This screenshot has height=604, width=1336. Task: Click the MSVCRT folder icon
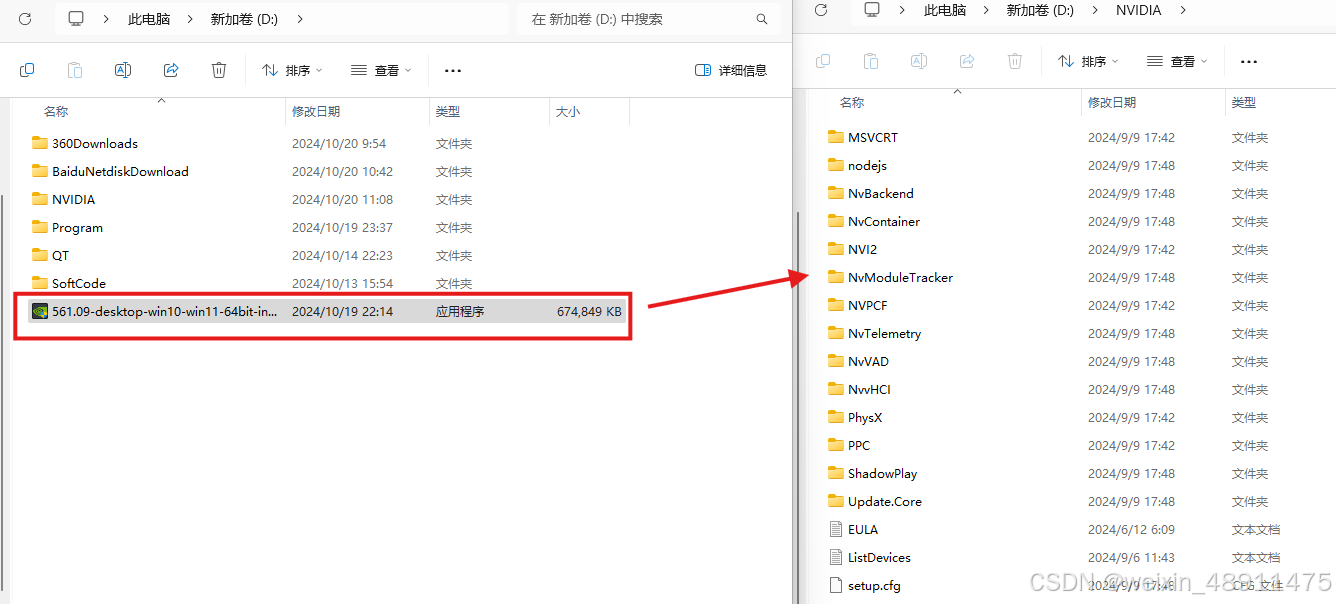pyautogui.click(x=836, y=137)
